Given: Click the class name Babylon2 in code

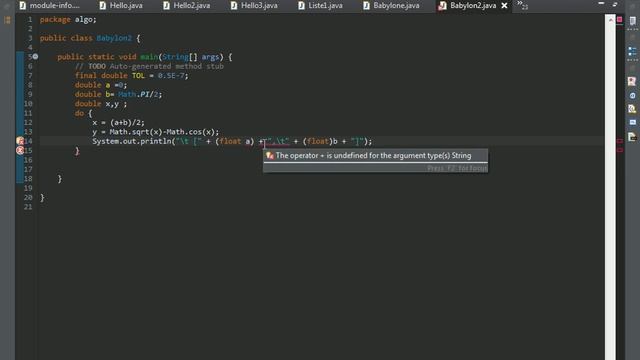Looking at the screenshot, I should (x=114, y=38).
